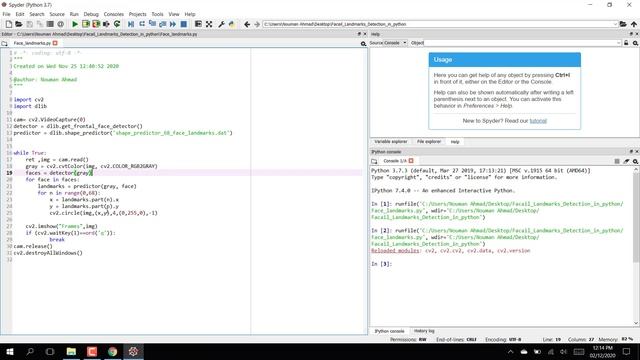Open the Edit menu

(20, 14)
